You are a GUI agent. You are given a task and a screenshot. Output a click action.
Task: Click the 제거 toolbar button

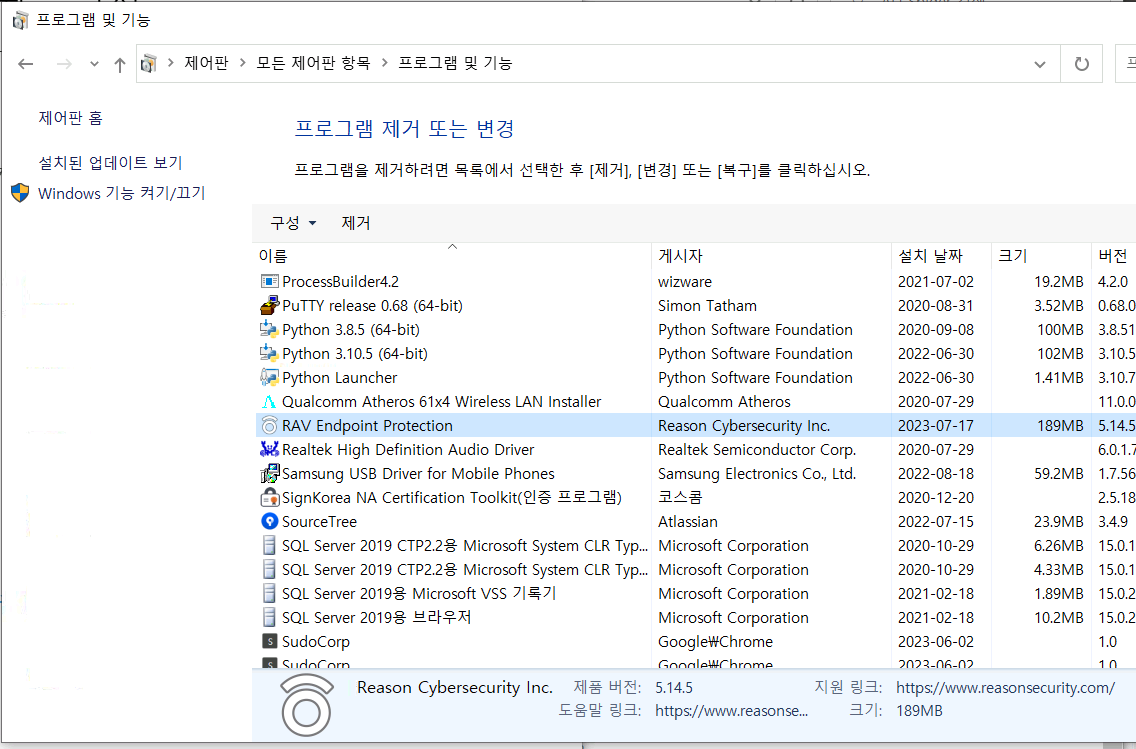[x=356, y=223]
